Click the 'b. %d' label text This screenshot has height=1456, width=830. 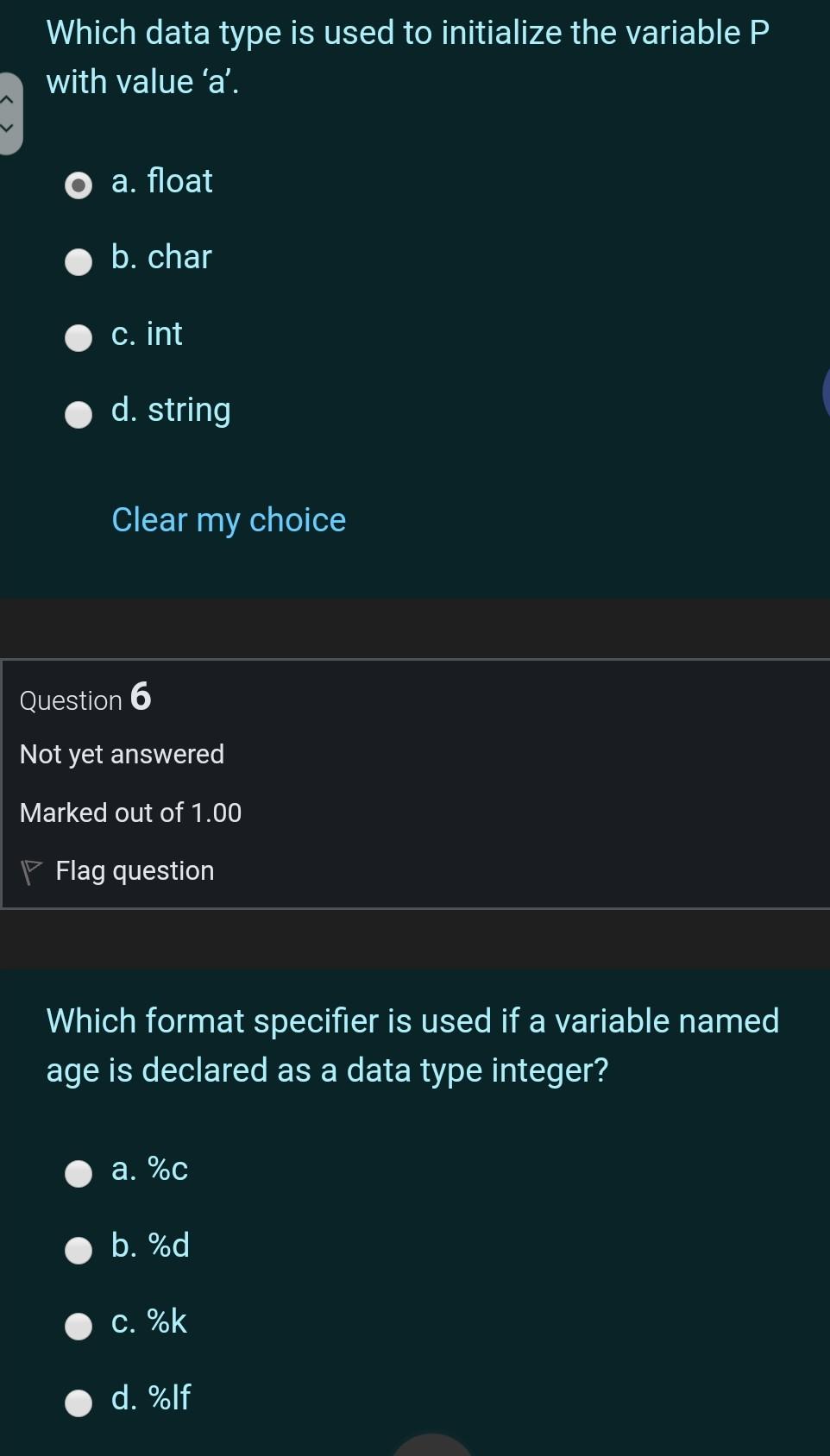click(150, 1246)
